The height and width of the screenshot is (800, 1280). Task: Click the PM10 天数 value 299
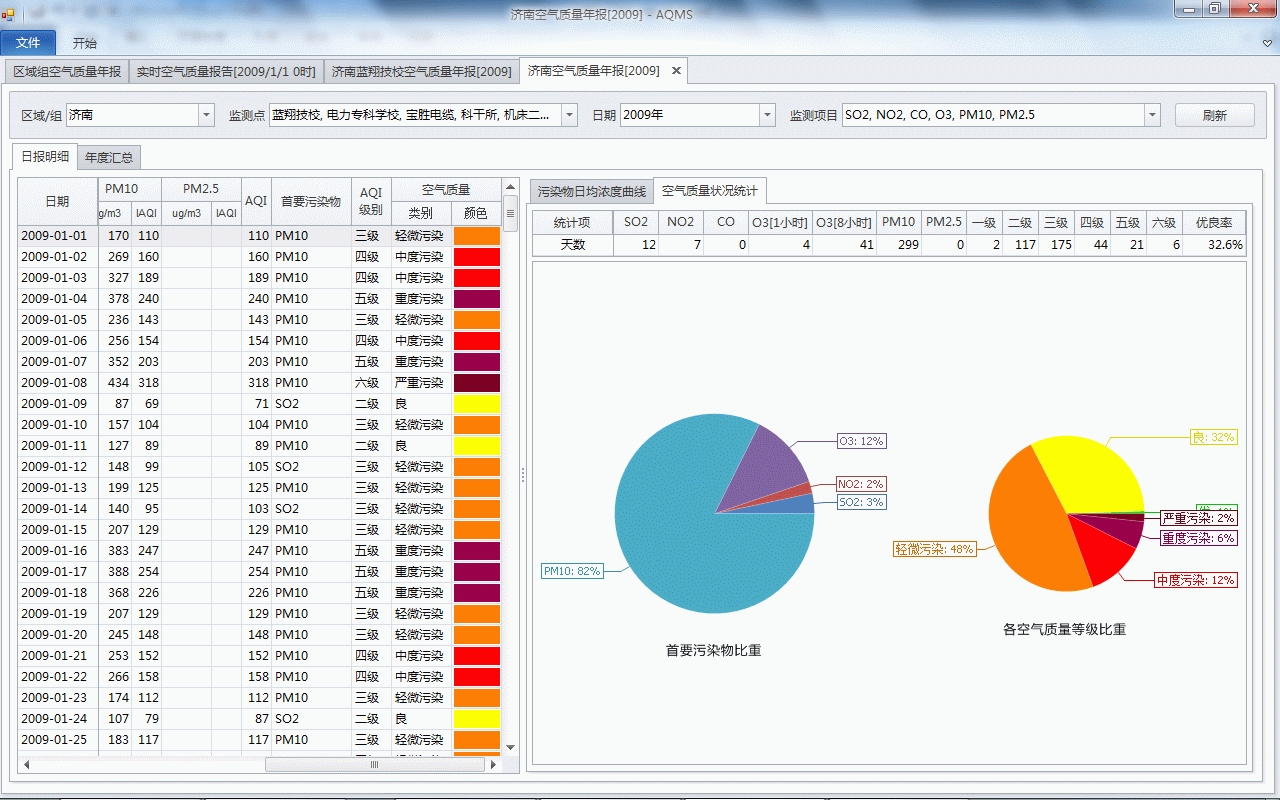[899, 244]
